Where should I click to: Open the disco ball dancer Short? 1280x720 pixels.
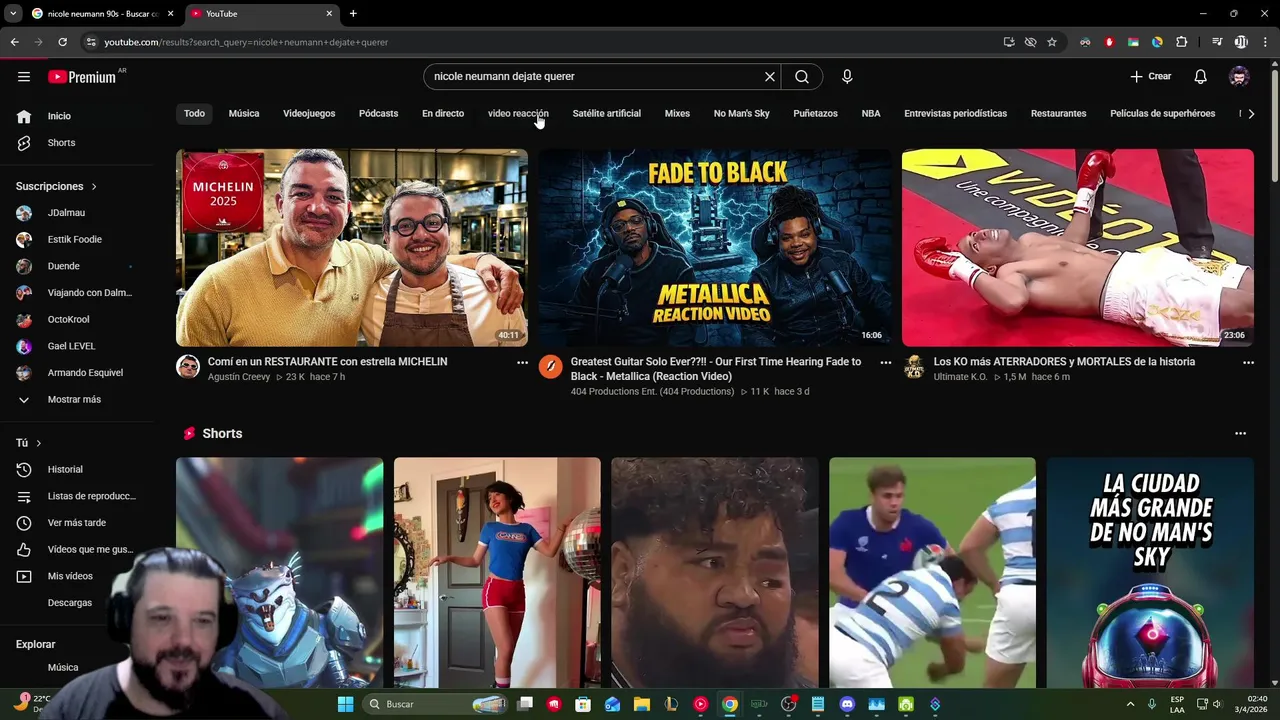[x=497, y=573]
